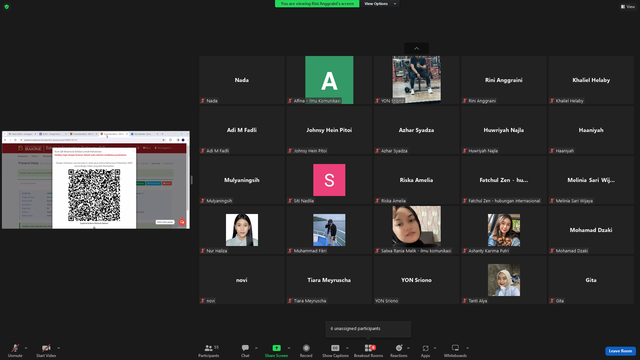Select Tanti Alya's photo tile
This screenshot has height=360, width=640.
point(504,280)
